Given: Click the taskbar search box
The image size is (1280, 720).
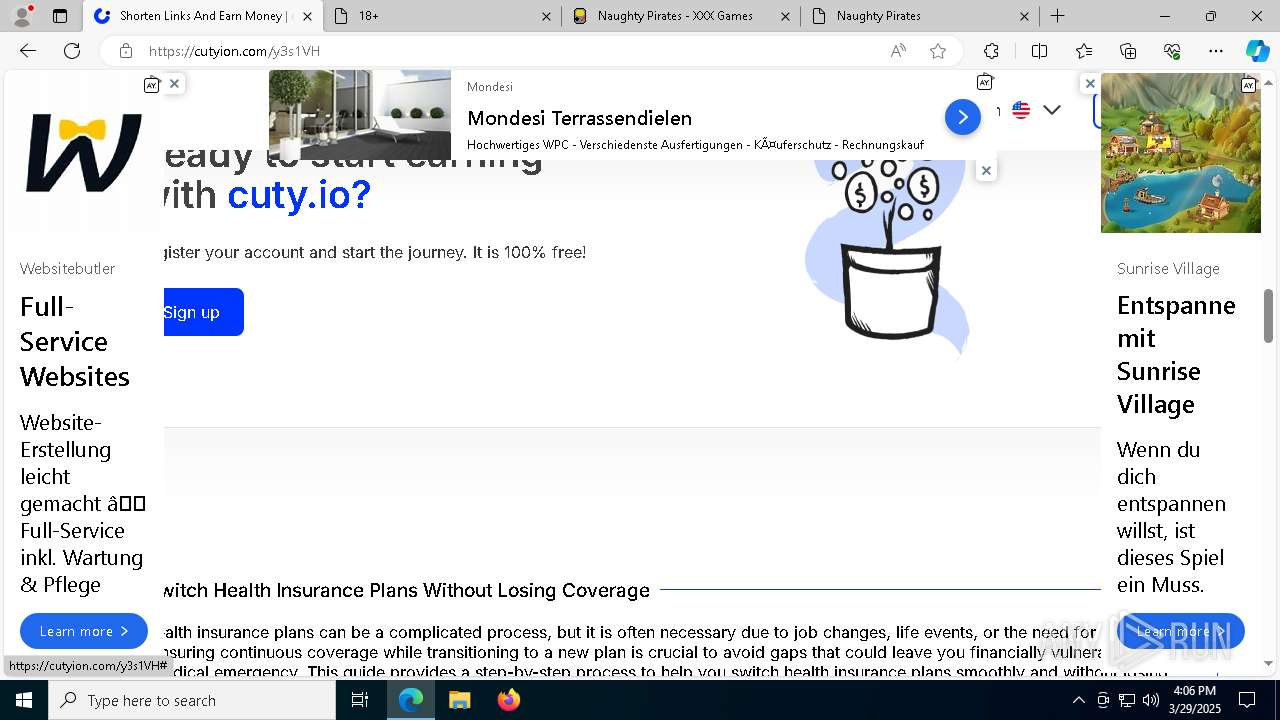Looking at the screenshot, I should click(x=192, y=700).
